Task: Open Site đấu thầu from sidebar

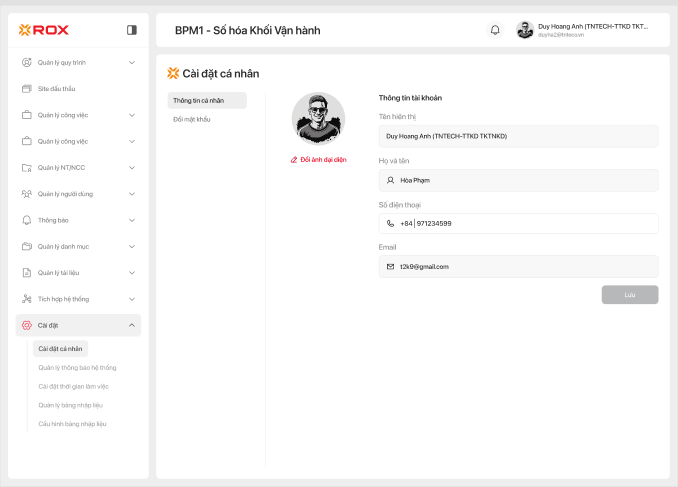Action: coord(56,88)
